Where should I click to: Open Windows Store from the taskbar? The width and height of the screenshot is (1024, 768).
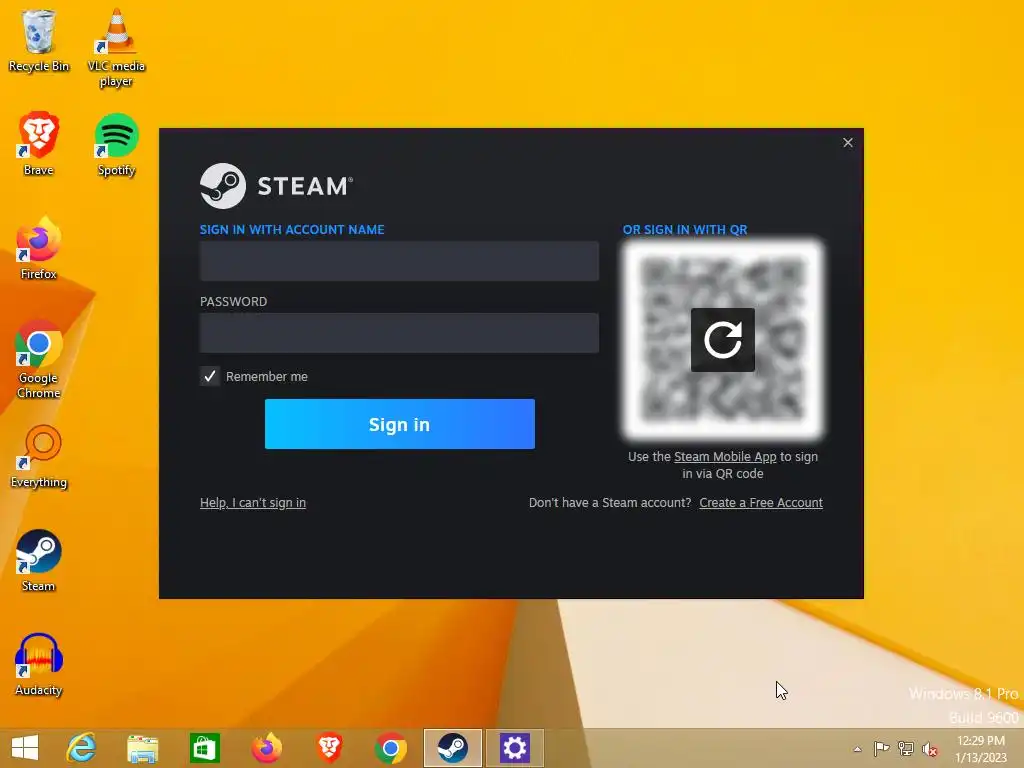point(204,748)
